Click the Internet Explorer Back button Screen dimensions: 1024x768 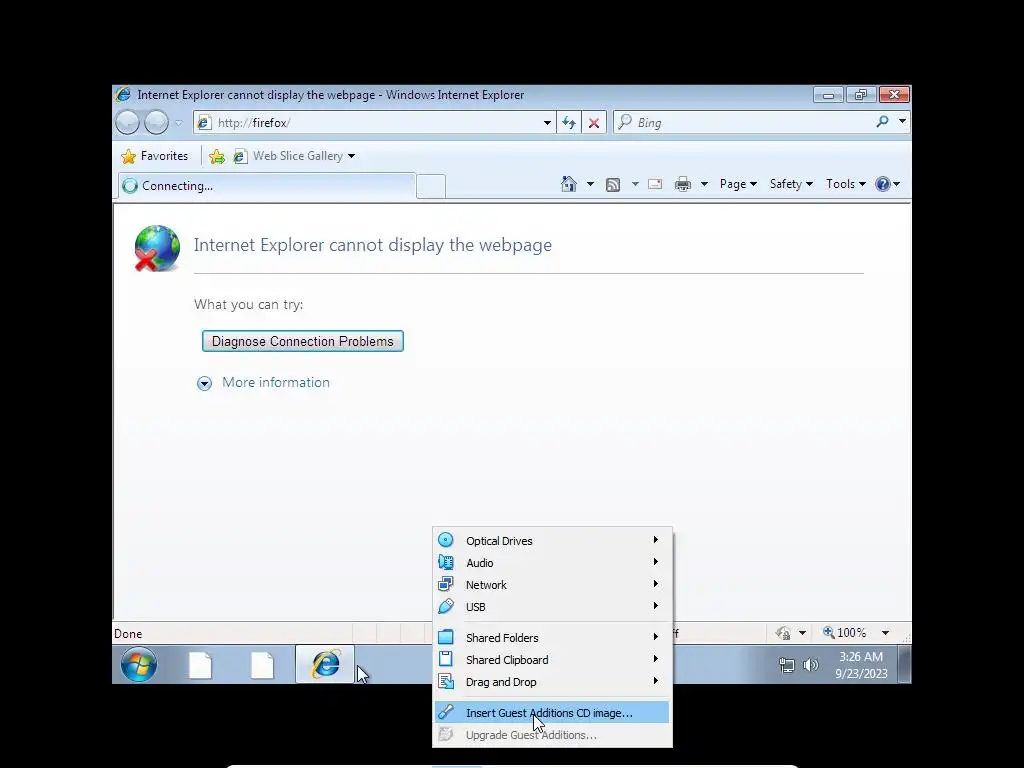click(128, 122)
